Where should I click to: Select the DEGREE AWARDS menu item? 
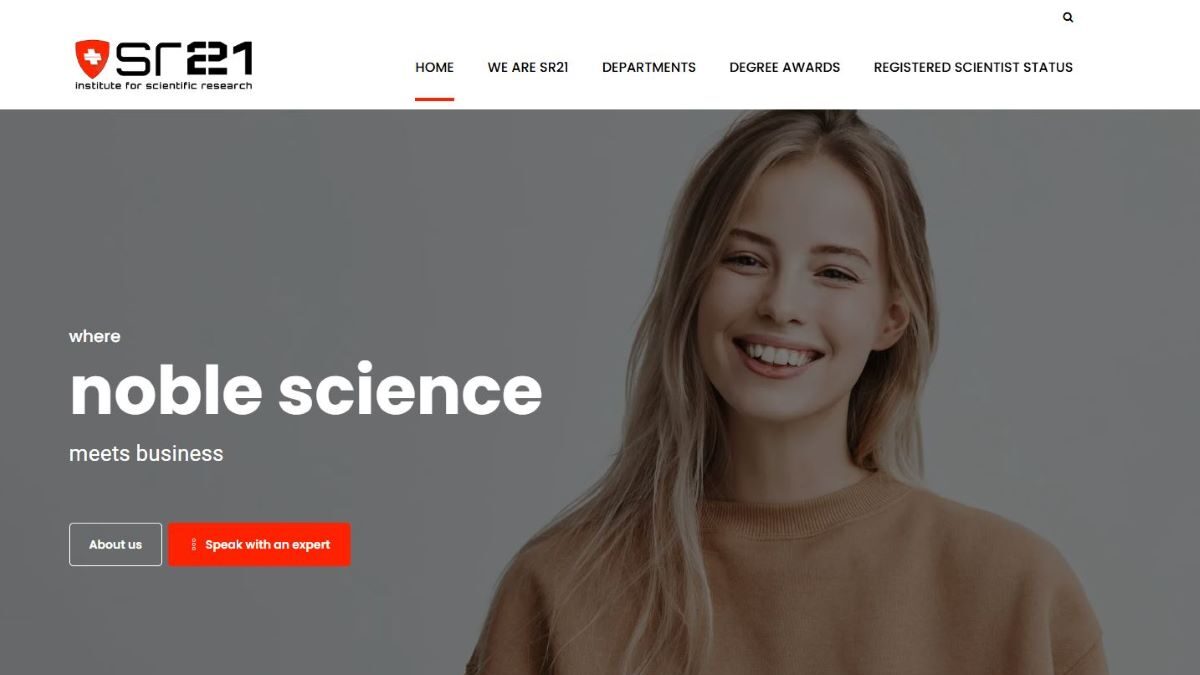click(785, 67)
